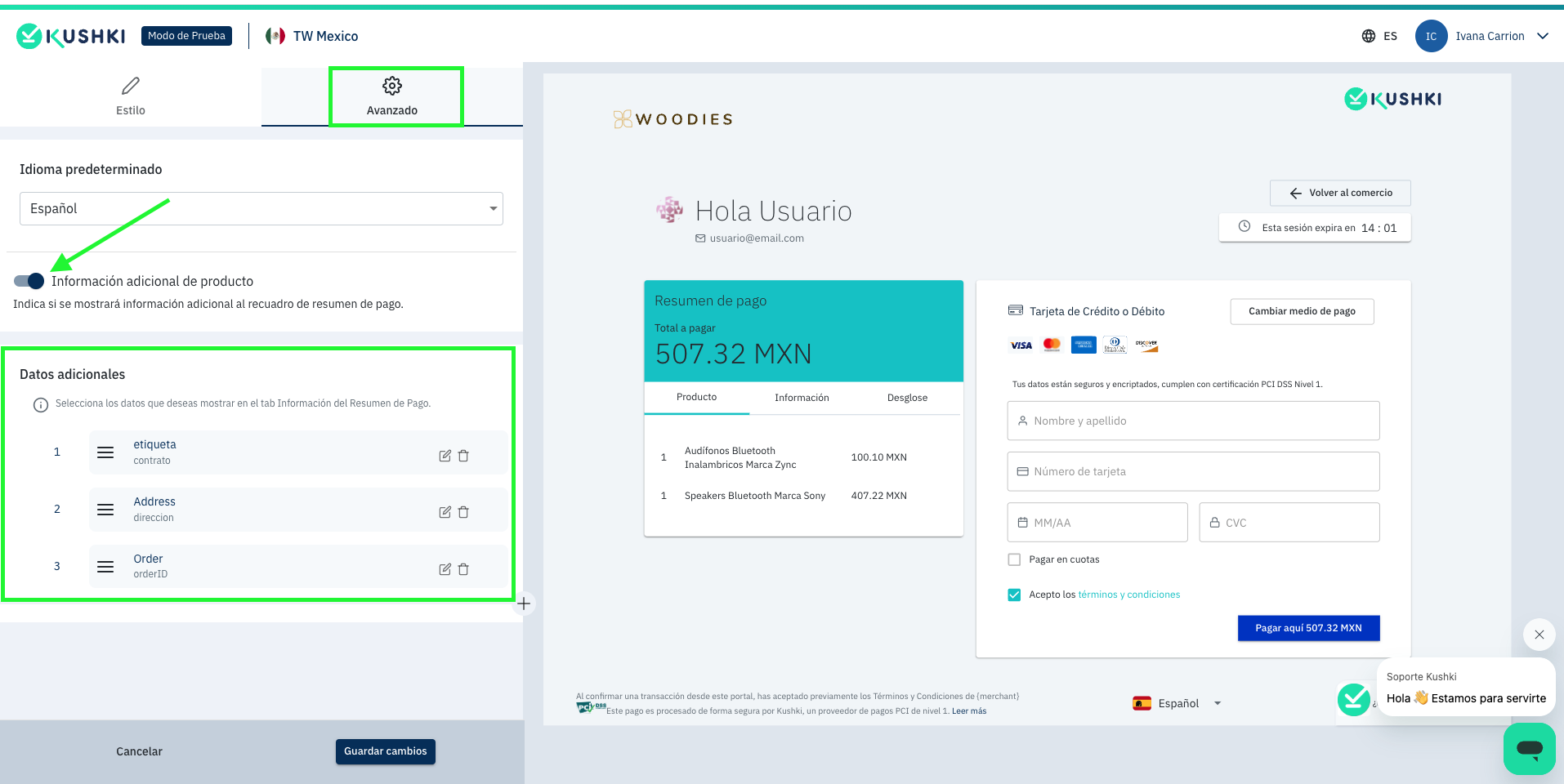Delete the etiqueta data row
Image resolution: width=1564 pixels, height=784 pixels.
pyautogui.click(x=463, y=456)
